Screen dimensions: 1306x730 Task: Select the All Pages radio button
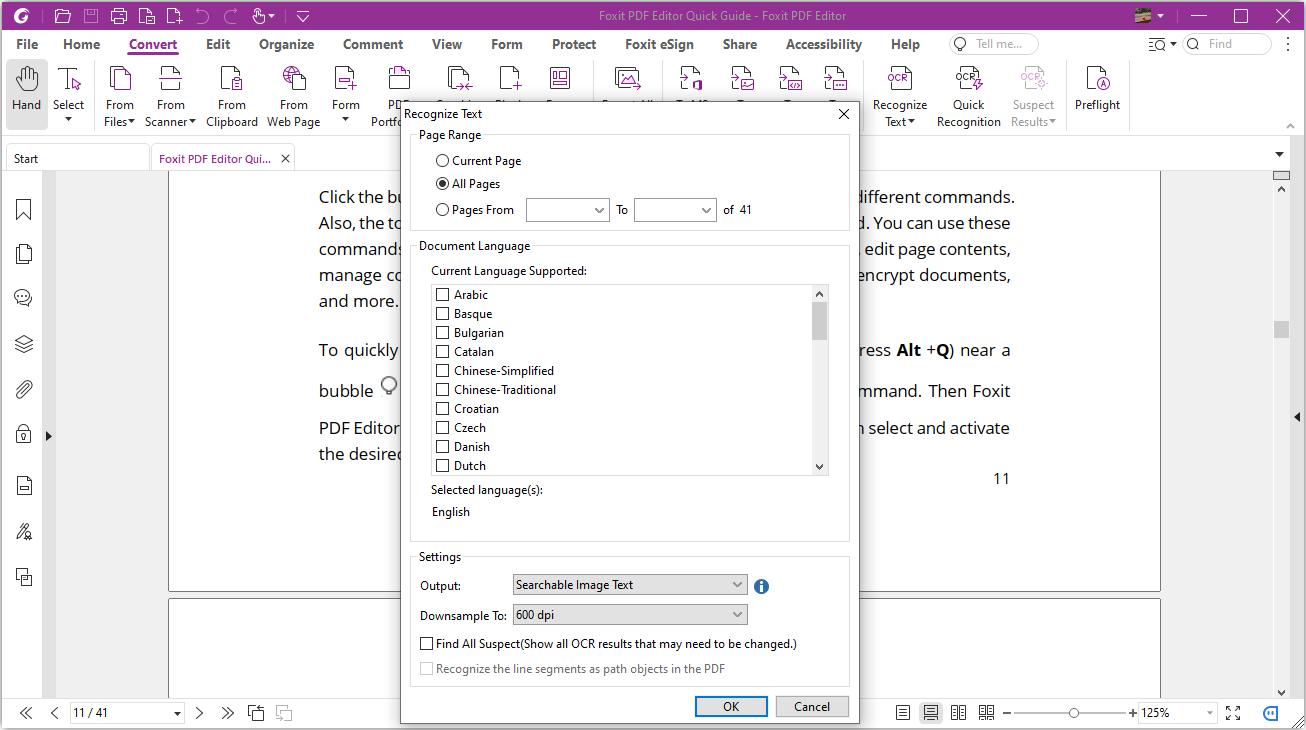pyautogui.click(x=441, y=183)
